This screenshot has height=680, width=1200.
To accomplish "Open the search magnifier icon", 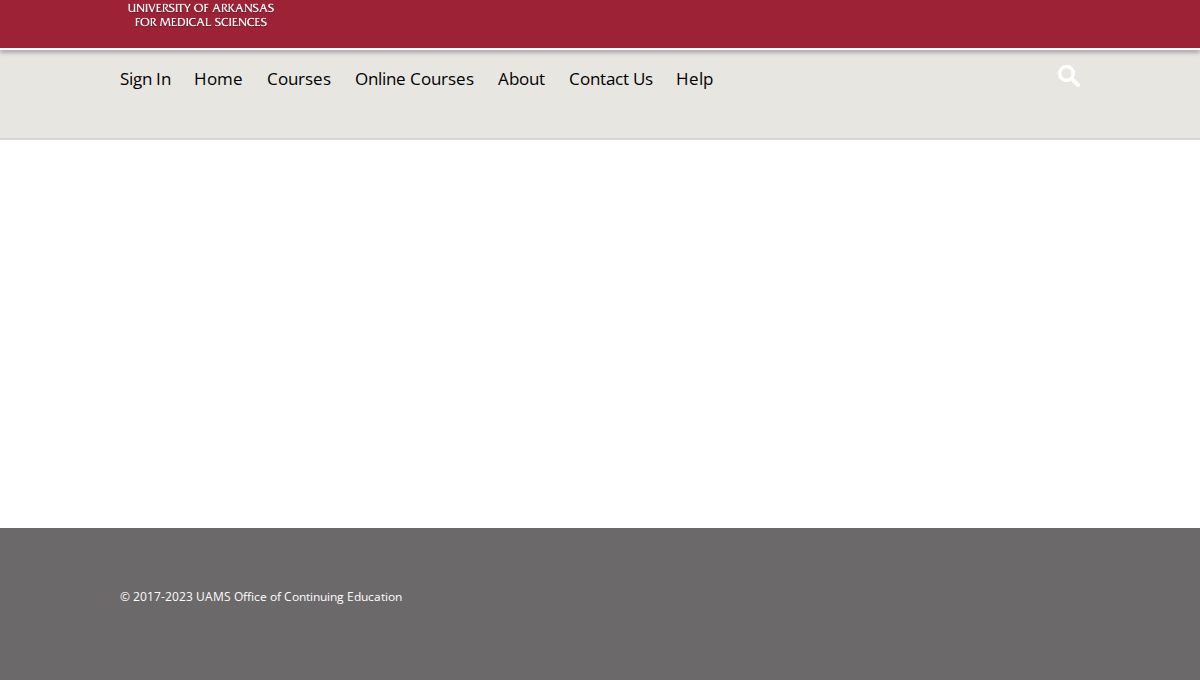I will point(1068,77).
